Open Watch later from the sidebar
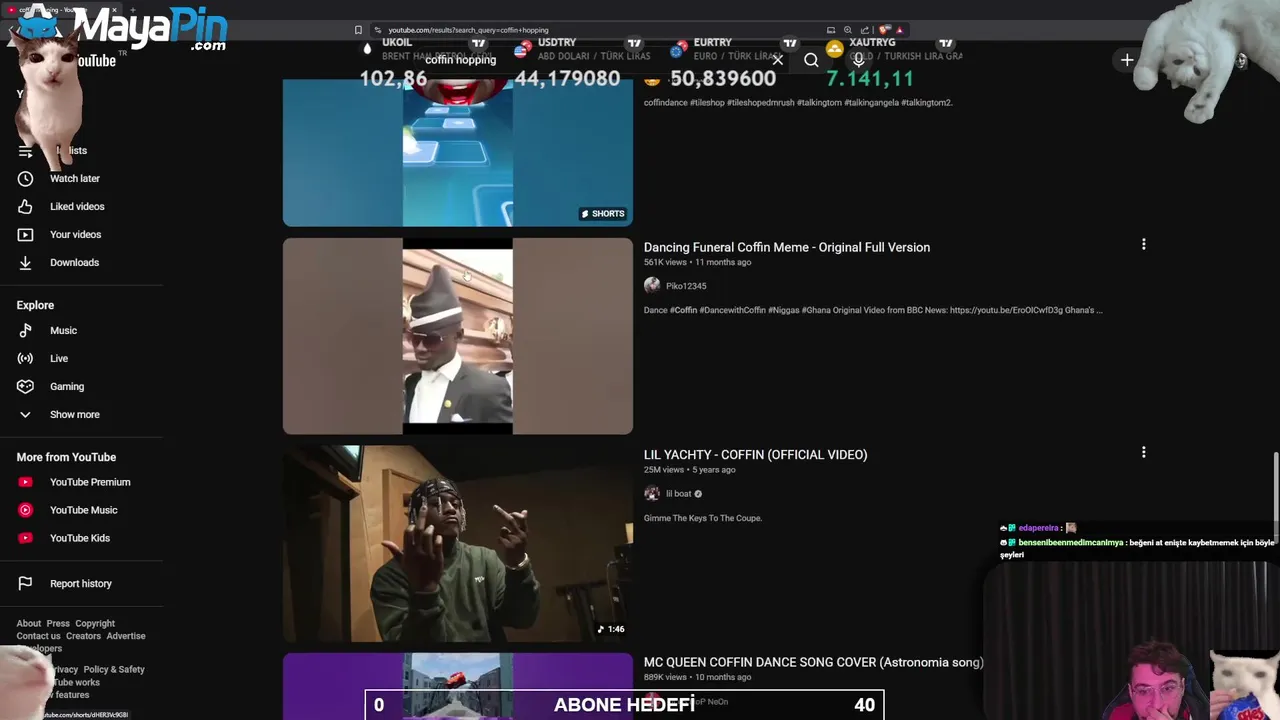 click(x=75, y=178)
